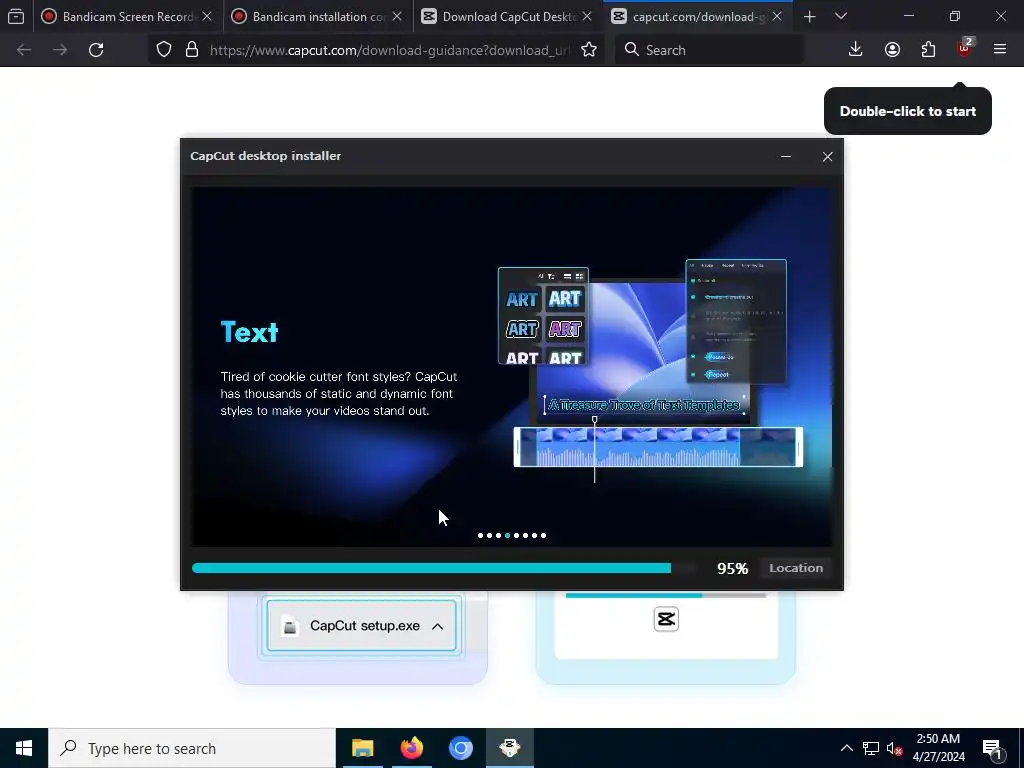Click the 95% progress text

coord(732,569)
